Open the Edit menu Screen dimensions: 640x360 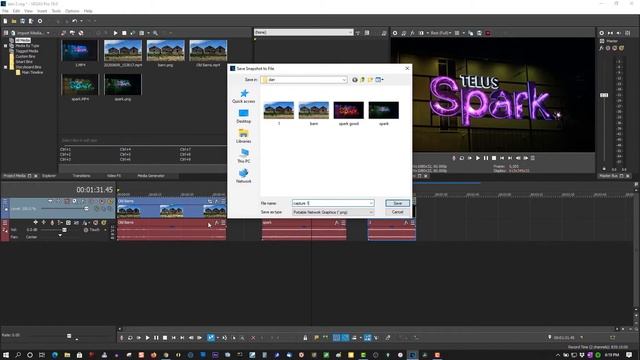pos(16,11)
